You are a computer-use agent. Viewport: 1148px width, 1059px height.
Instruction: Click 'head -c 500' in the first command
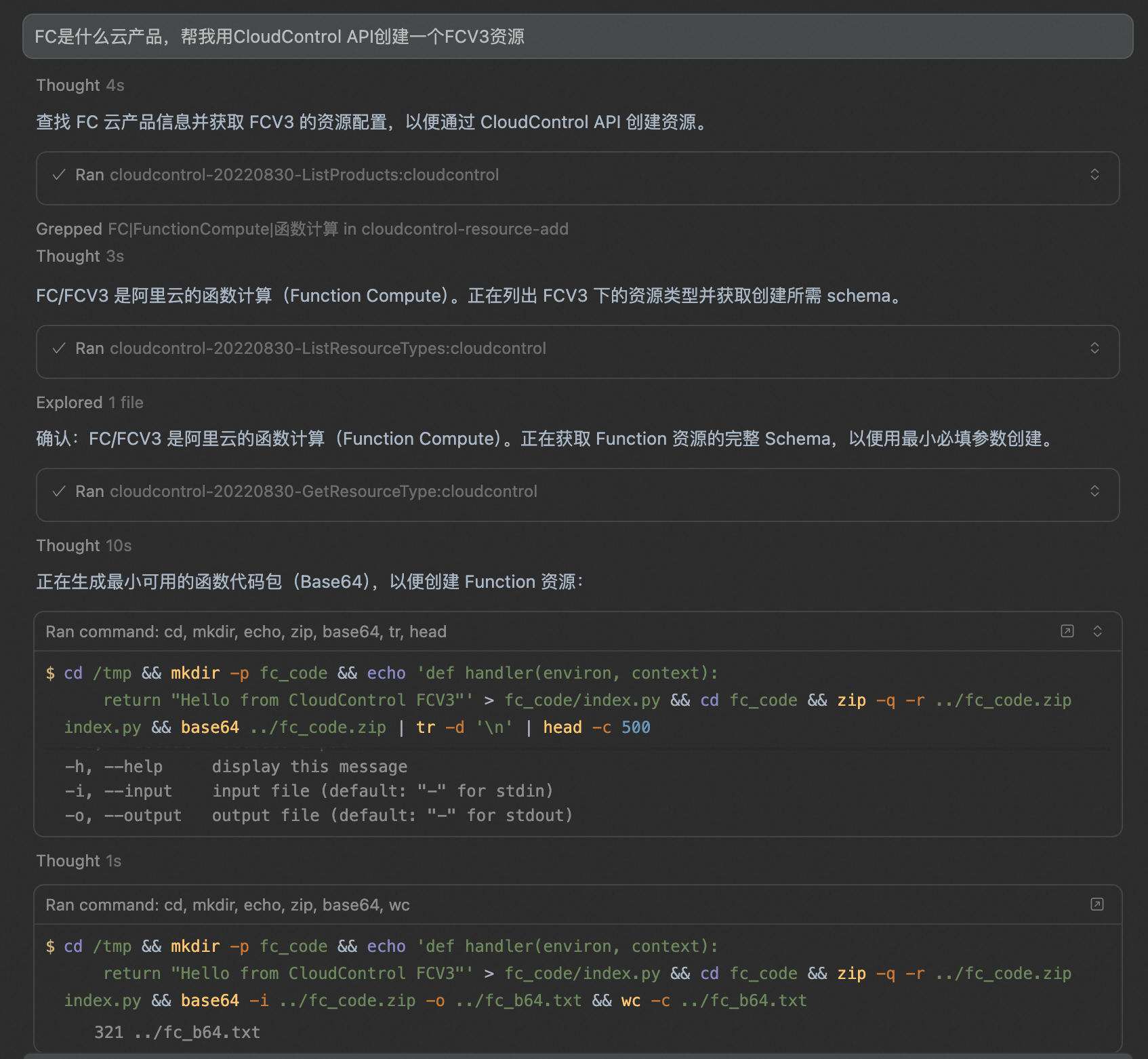click(596, 727)
